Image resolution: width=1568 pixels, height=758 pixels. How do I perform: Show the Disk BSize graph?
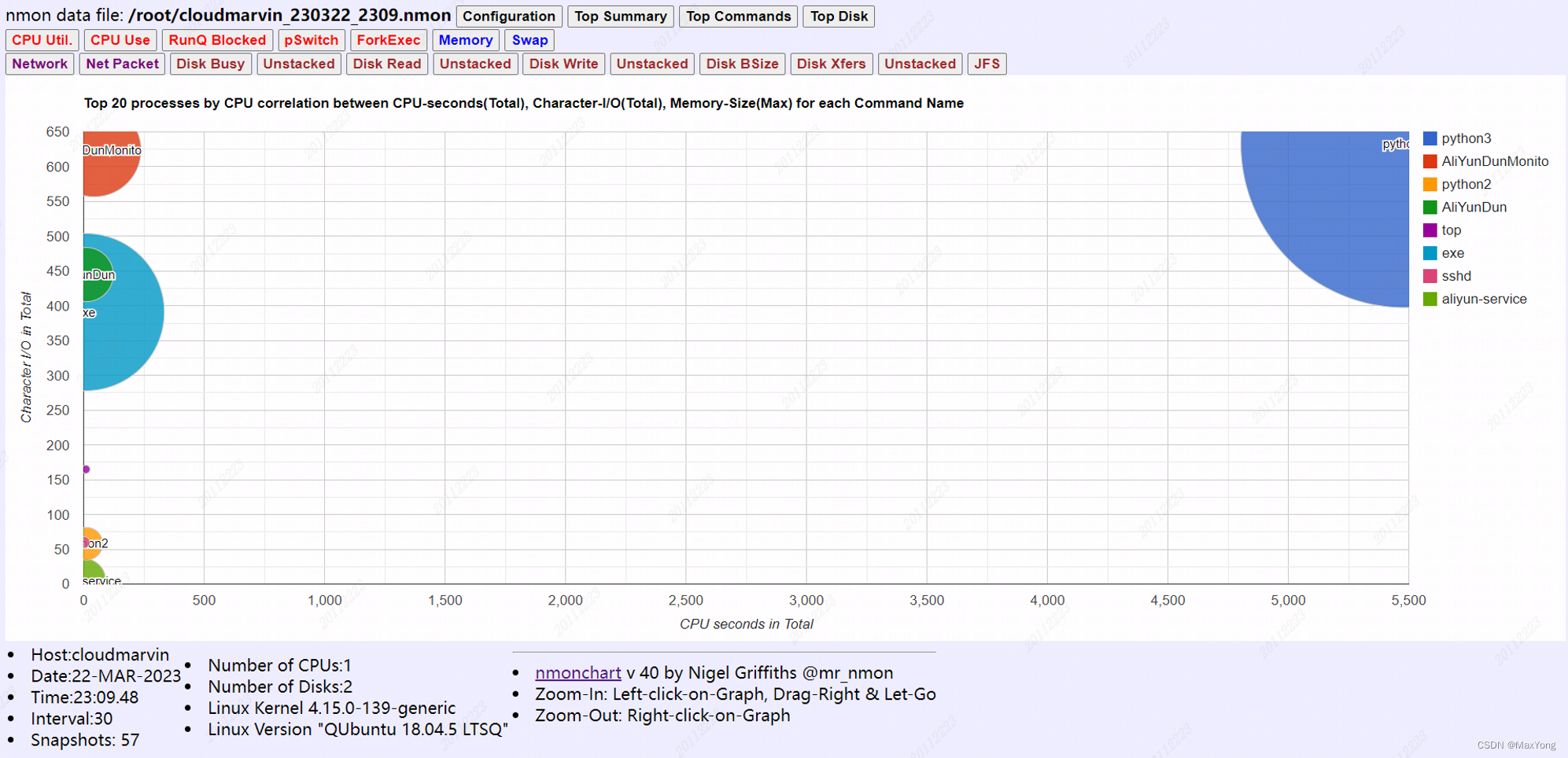point(742,64)
